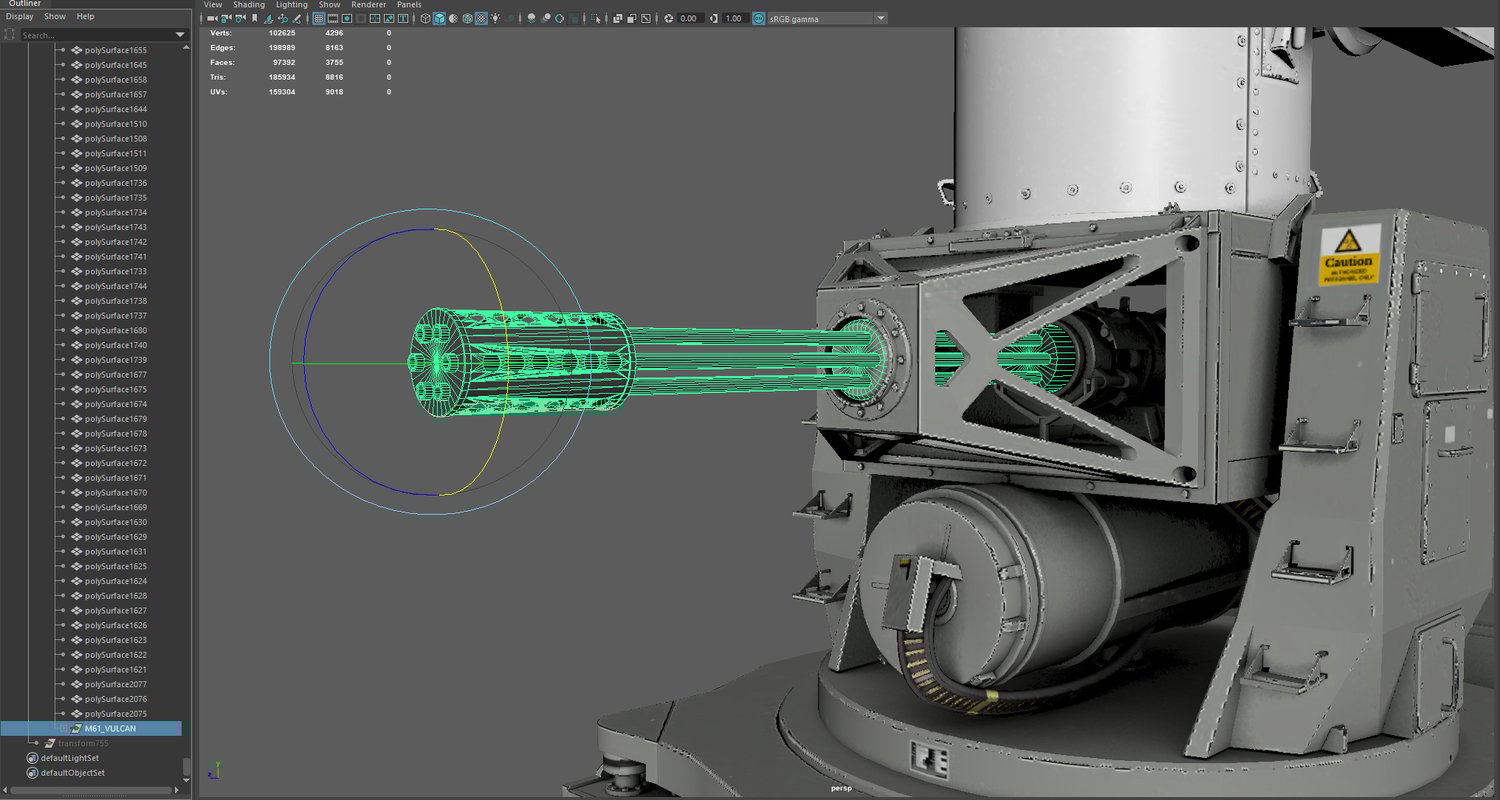Screen dimensions: 1500x800
Task: Open the Renderer panel menu
Action: (x=368, y=5)
